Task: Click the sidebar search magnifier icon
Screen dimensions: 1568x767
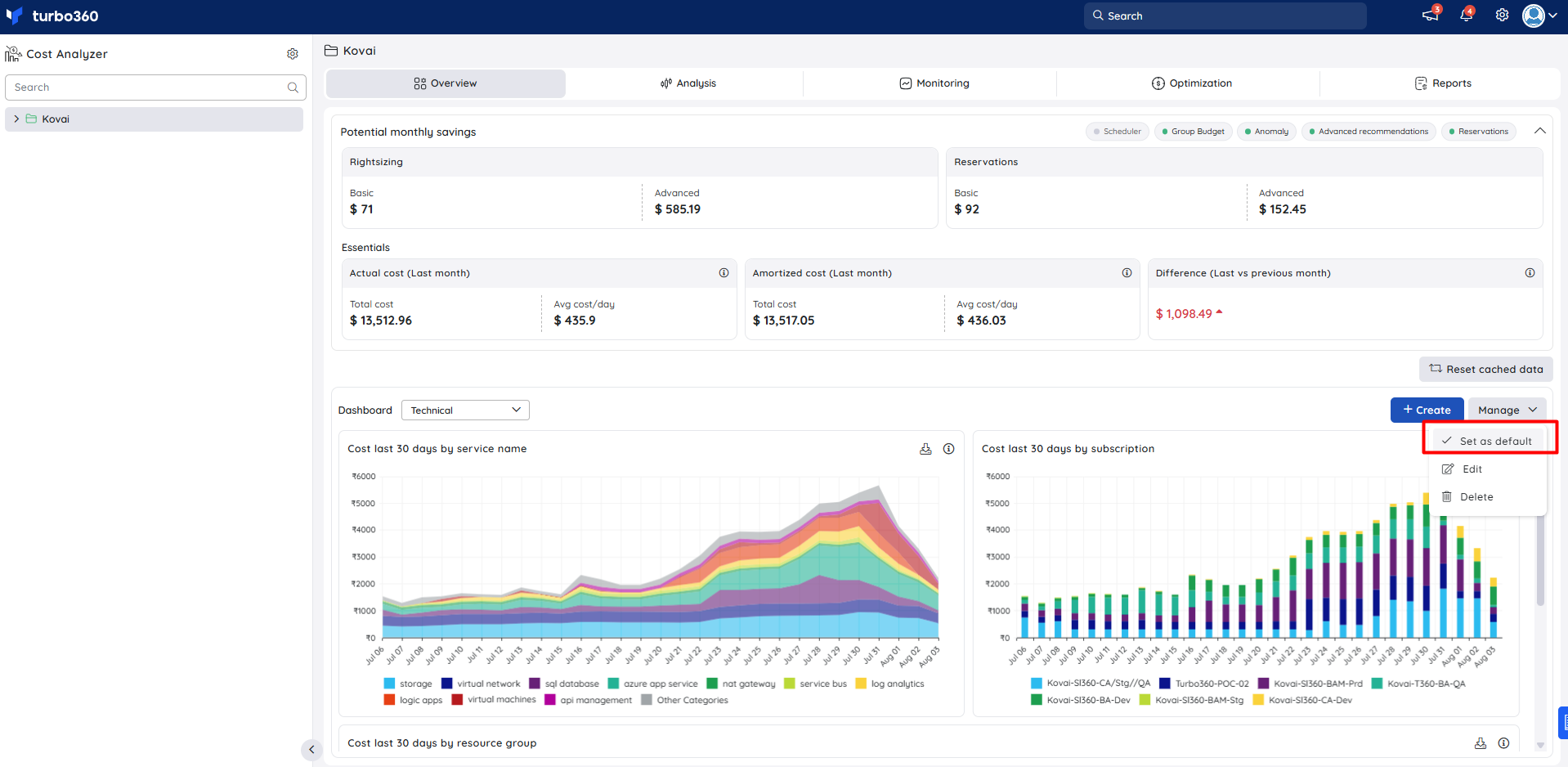Action: [x=293, y=87]
